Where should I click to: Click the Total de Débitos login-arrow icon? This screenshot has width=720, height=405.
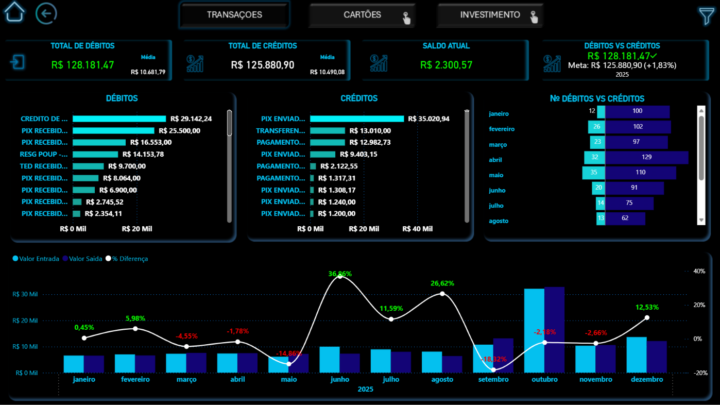pyautogui.click(x=17, y=62)
